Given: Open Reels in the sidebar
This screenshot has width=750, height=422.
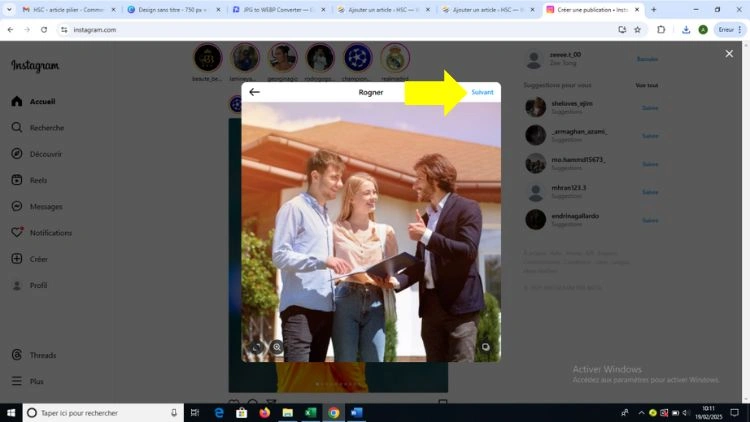Looking at the screenshot, I should pos(29,180).
